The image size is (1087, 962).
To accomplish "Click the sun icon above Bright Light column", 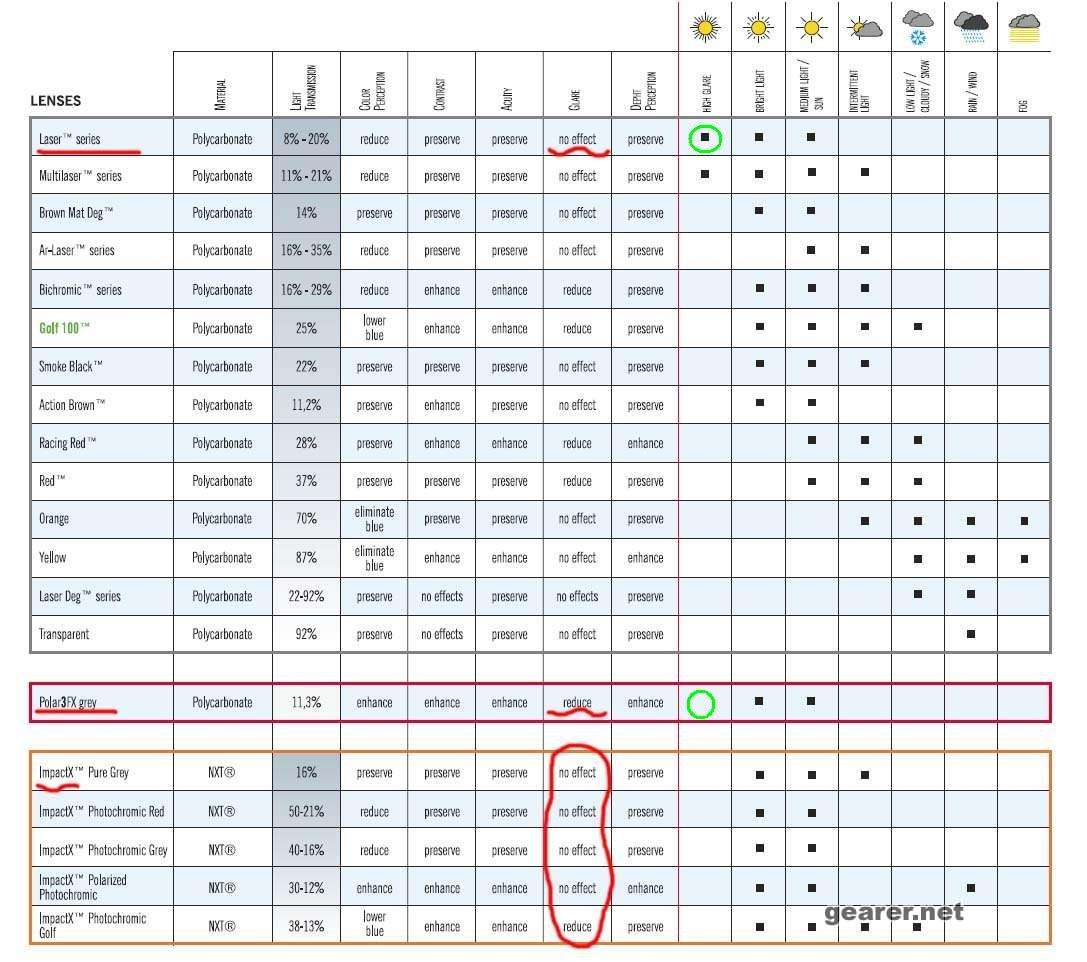I will point(758,28).
